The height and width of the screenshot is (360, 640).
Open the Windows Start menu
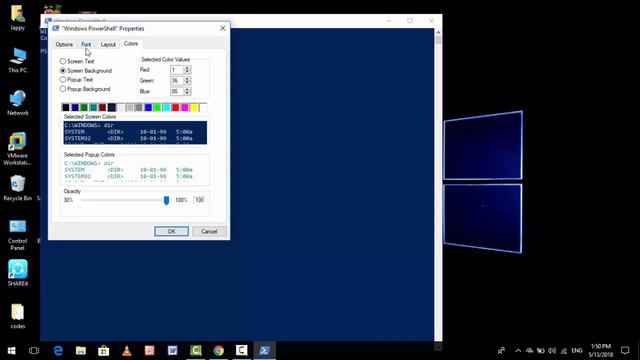point(11,351)
